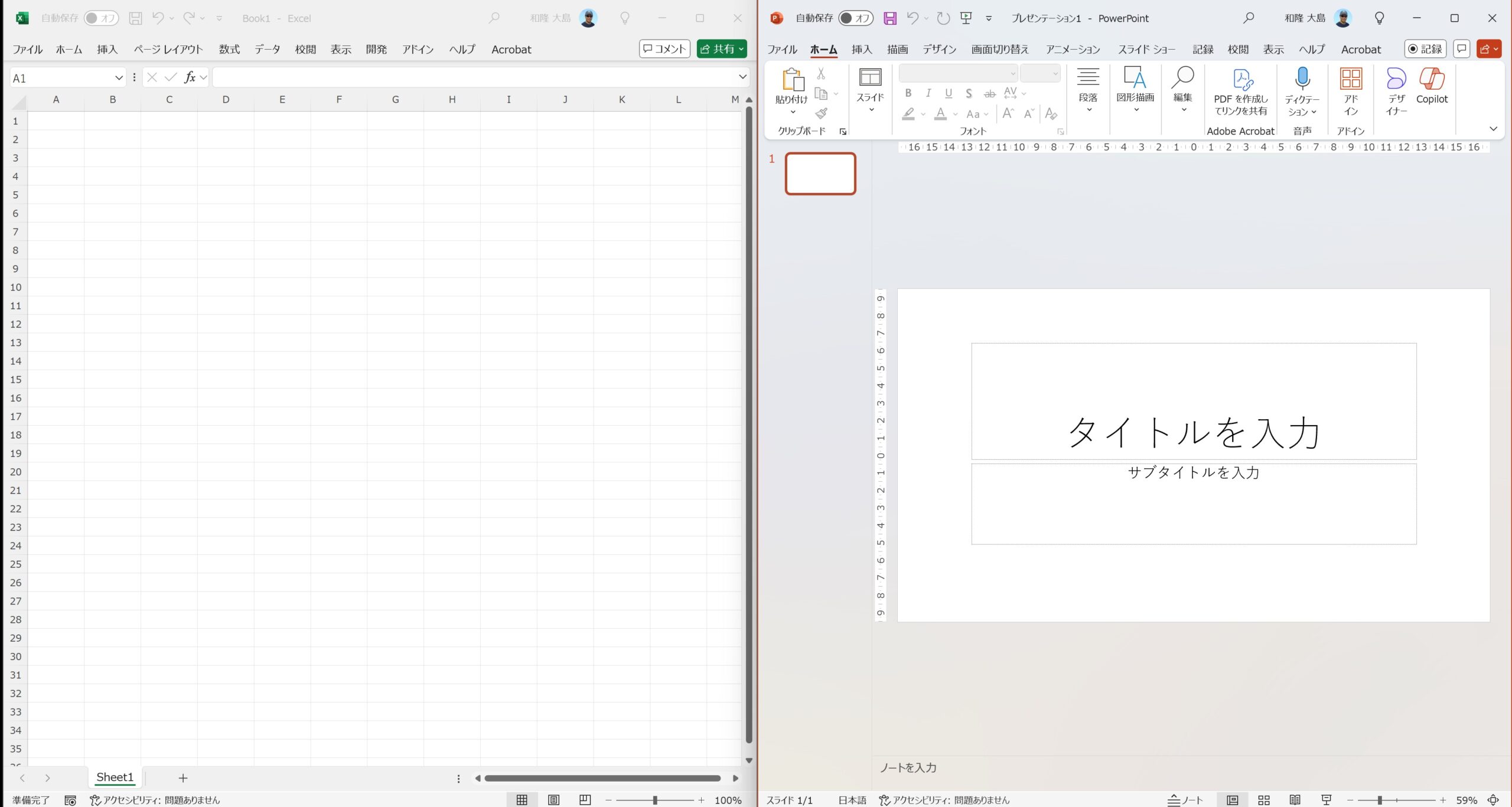Viewport: 1512px width, 807px height.
Task: Expand the Excel formula bar
Action: click(x=742, y=77)
